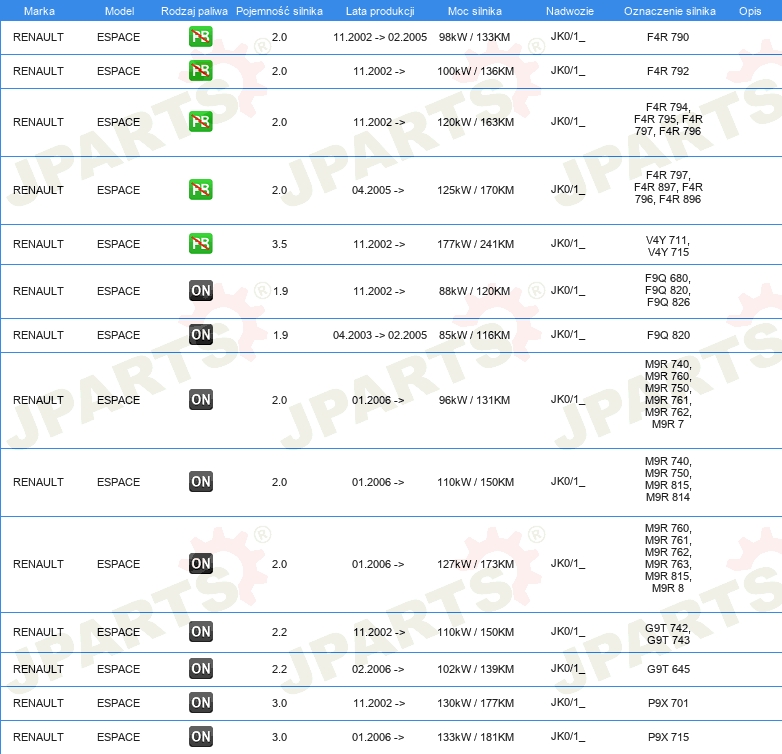Select production date 02.2006 ->
The image size is (782, 754).
(378, 669)
